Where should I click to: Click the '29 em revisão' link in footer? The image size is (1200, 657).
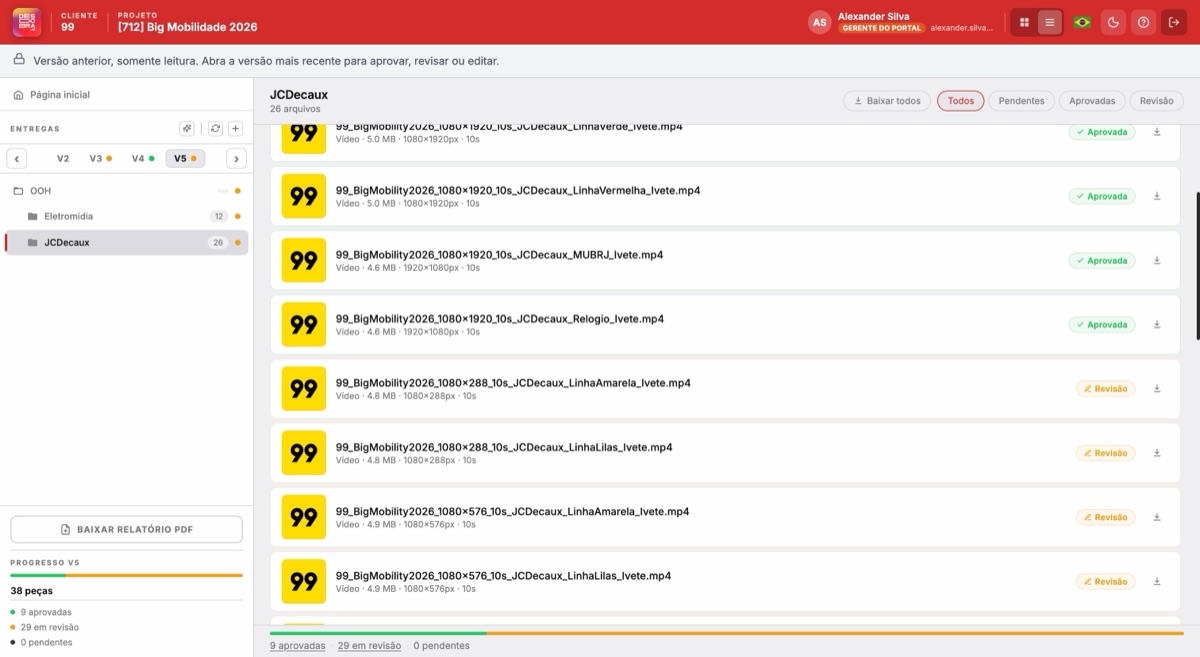369,646
